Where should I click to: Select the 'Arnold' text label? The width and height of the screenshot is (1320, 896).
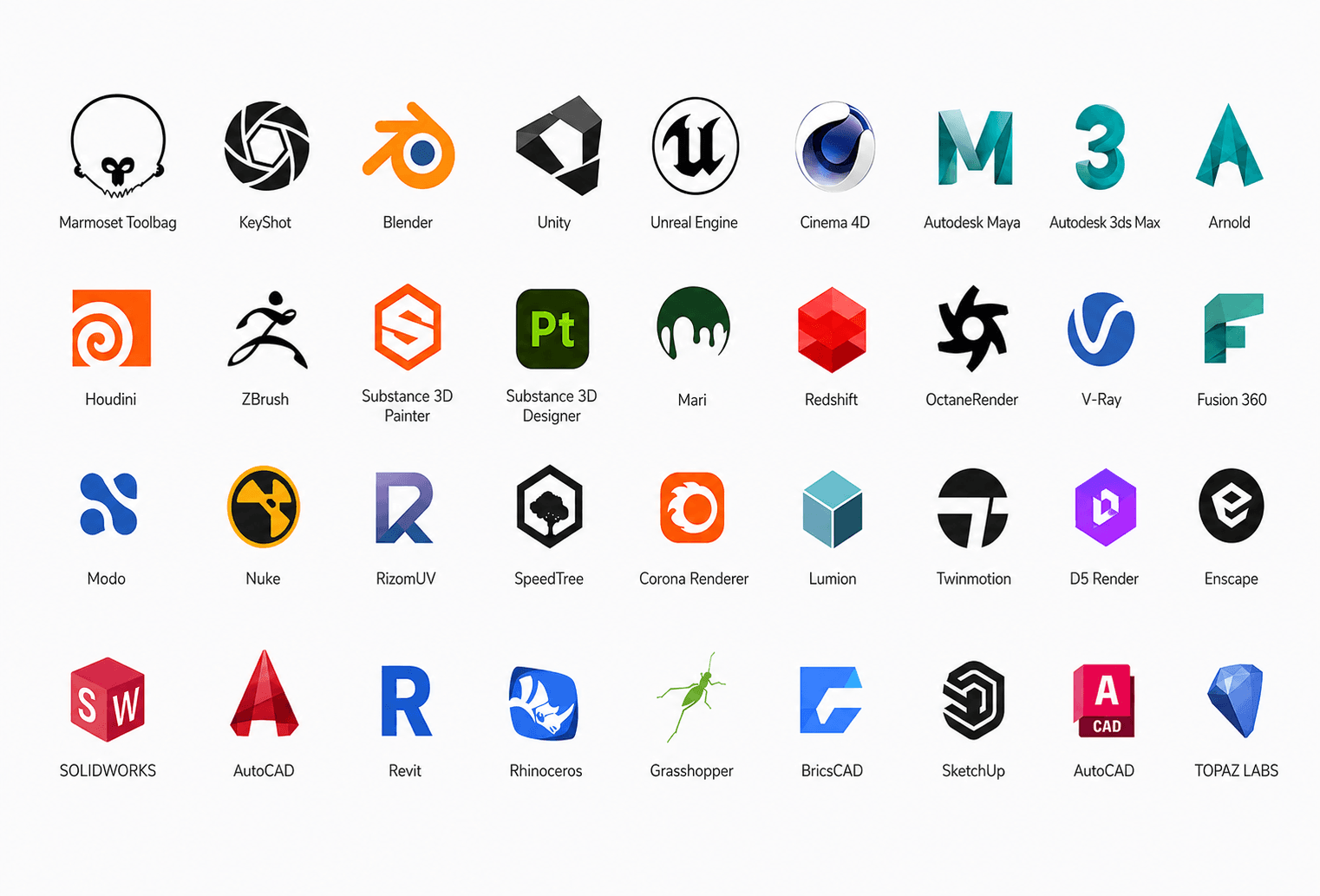(1230, 223)
